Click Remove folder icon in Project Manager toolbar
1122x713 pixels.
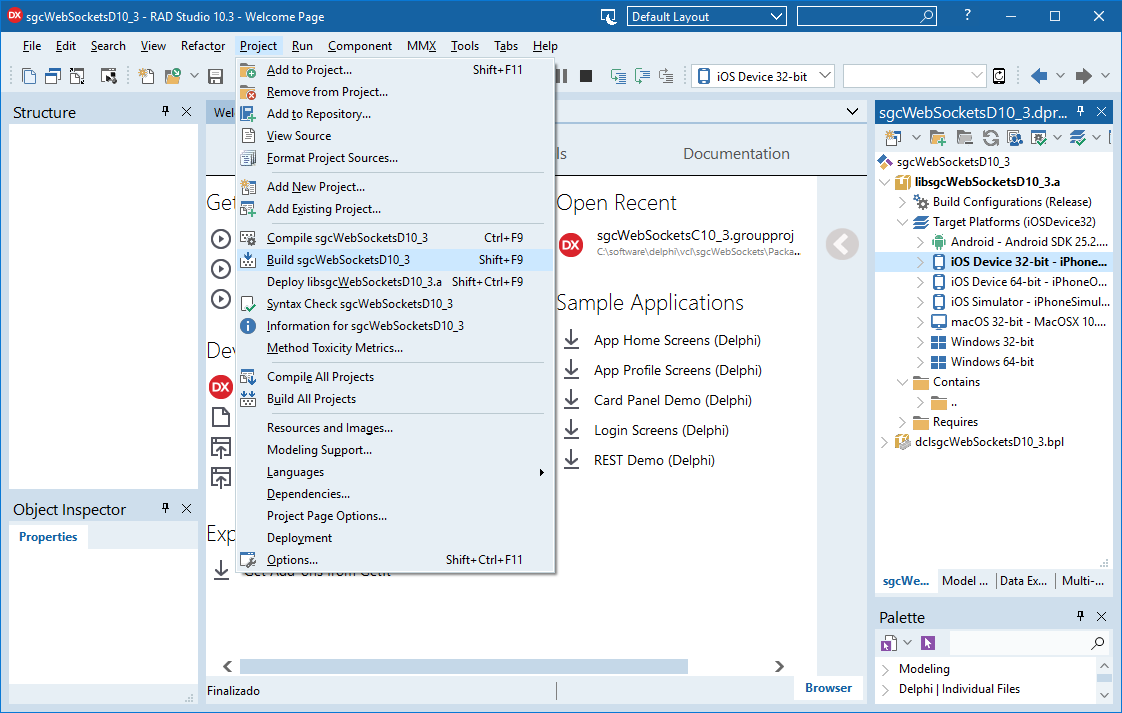click(965, 137)
